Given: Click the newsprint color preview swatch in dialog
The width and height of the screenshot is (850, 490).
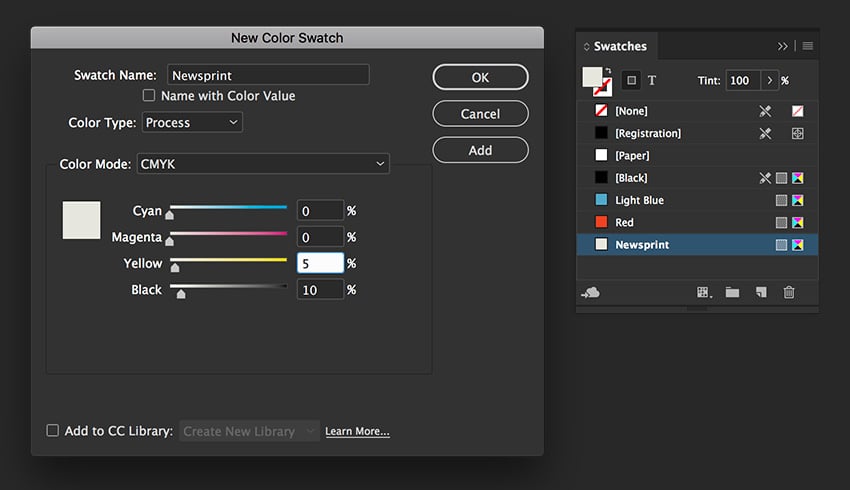Looking at the screenshot, I should pyautogui.click(x=81, y=220).
